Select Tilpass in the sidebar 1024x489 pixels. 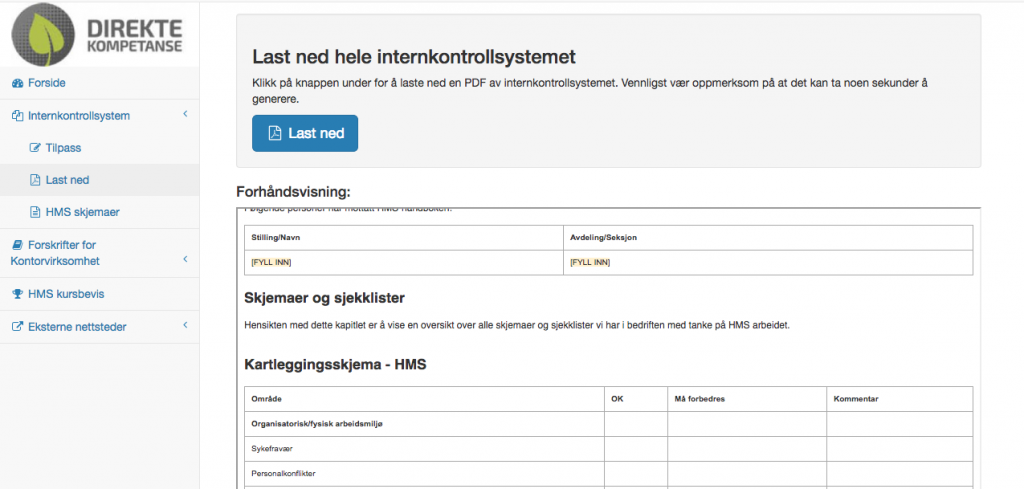point(99,148)
